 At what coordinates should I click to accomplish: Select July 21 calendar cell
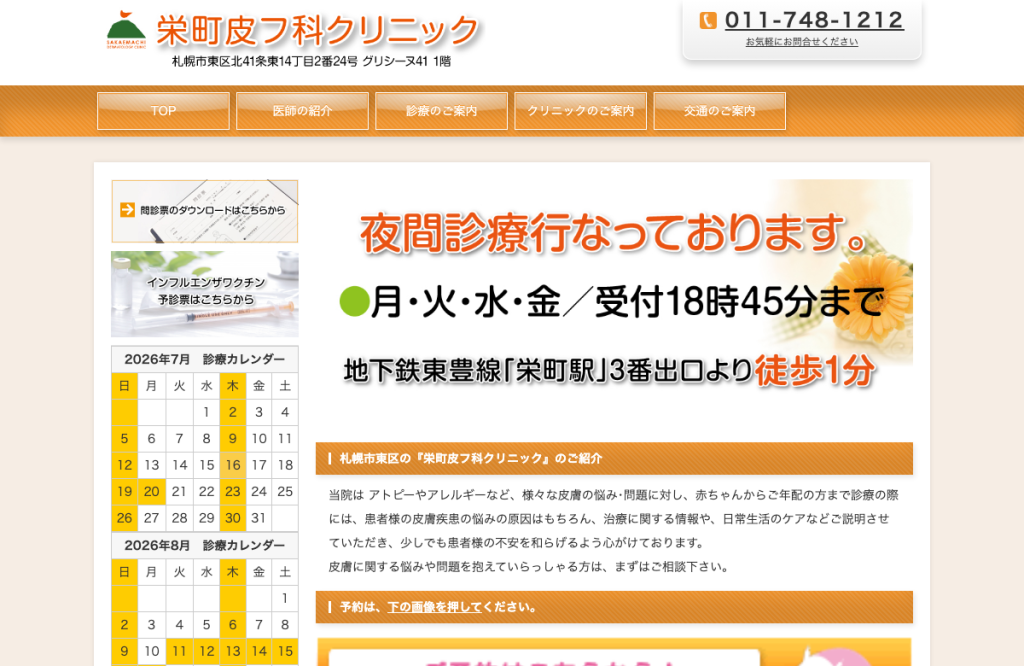click(x=180, y=491)
